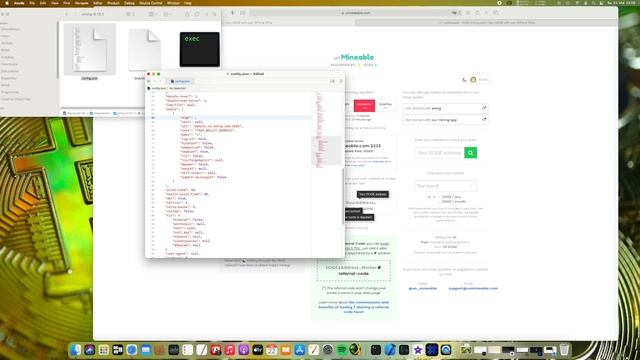This screenshot has height=360, width=640.
Task: Open App Store from the Dock
Action: [x=300, y=350]
